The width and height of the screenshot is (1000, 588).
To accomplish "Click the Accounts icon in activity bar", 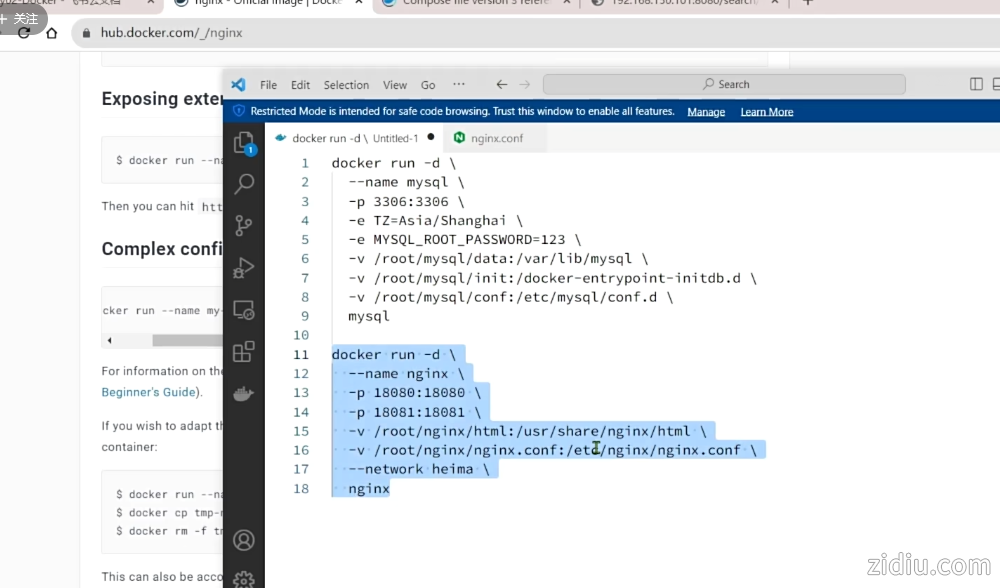I will click(243, 540).
